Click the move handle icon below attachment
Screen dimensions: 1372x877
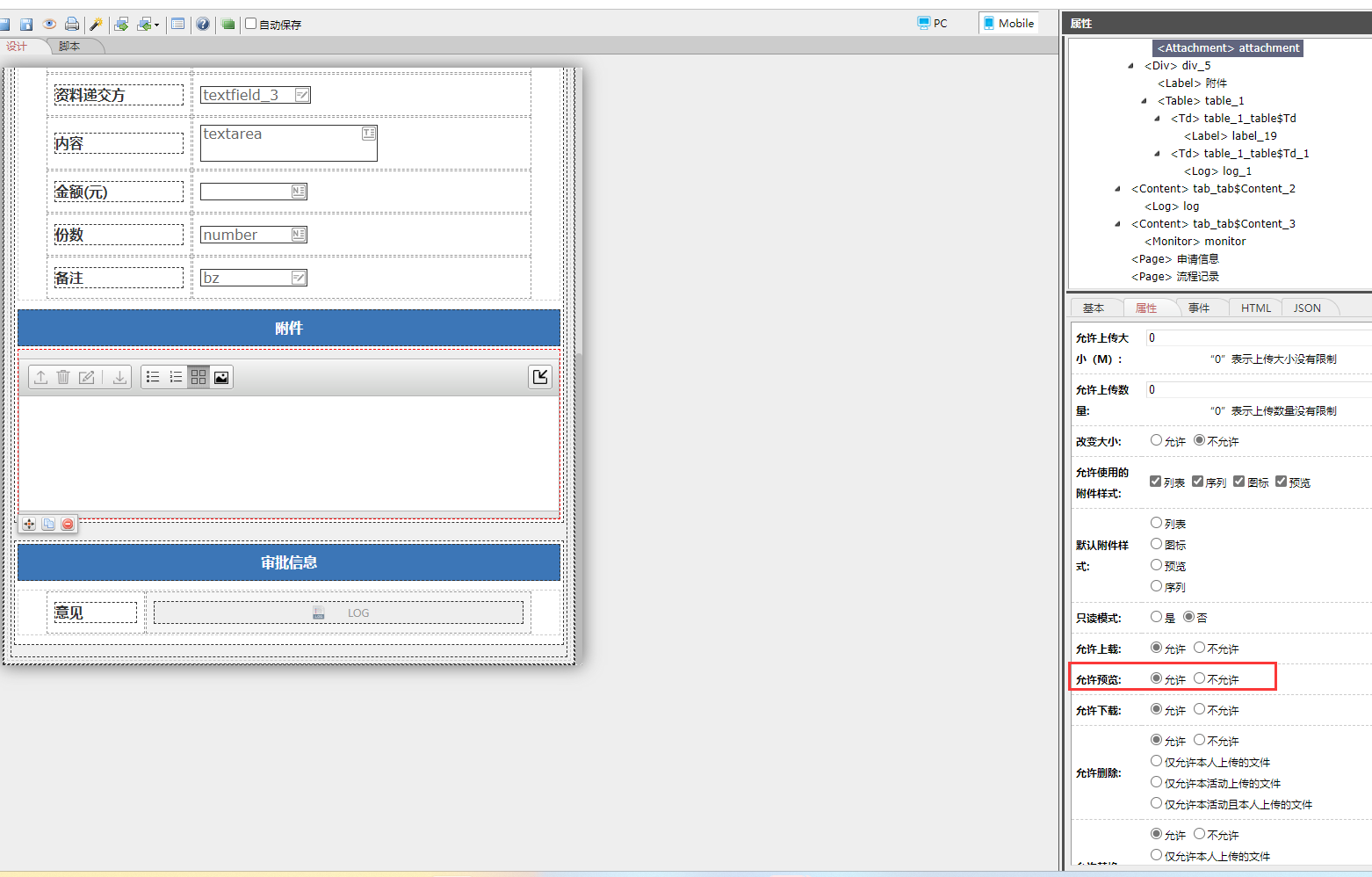coord(29,524)
